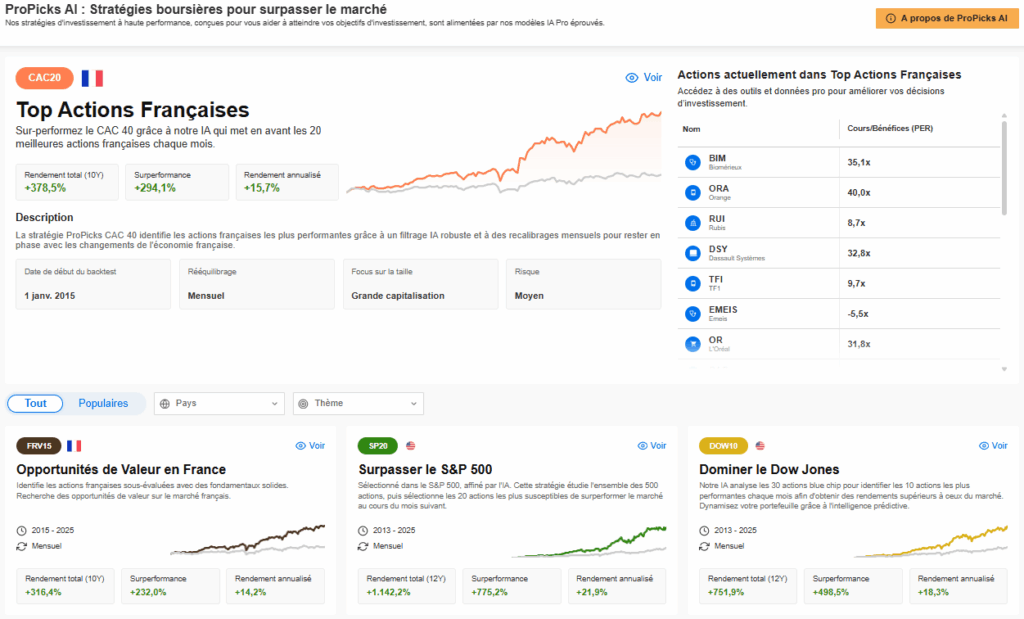Click the L'Oréal OR stock icon
This screenshot has width=1024, height=619.
[x=692, y=344]
